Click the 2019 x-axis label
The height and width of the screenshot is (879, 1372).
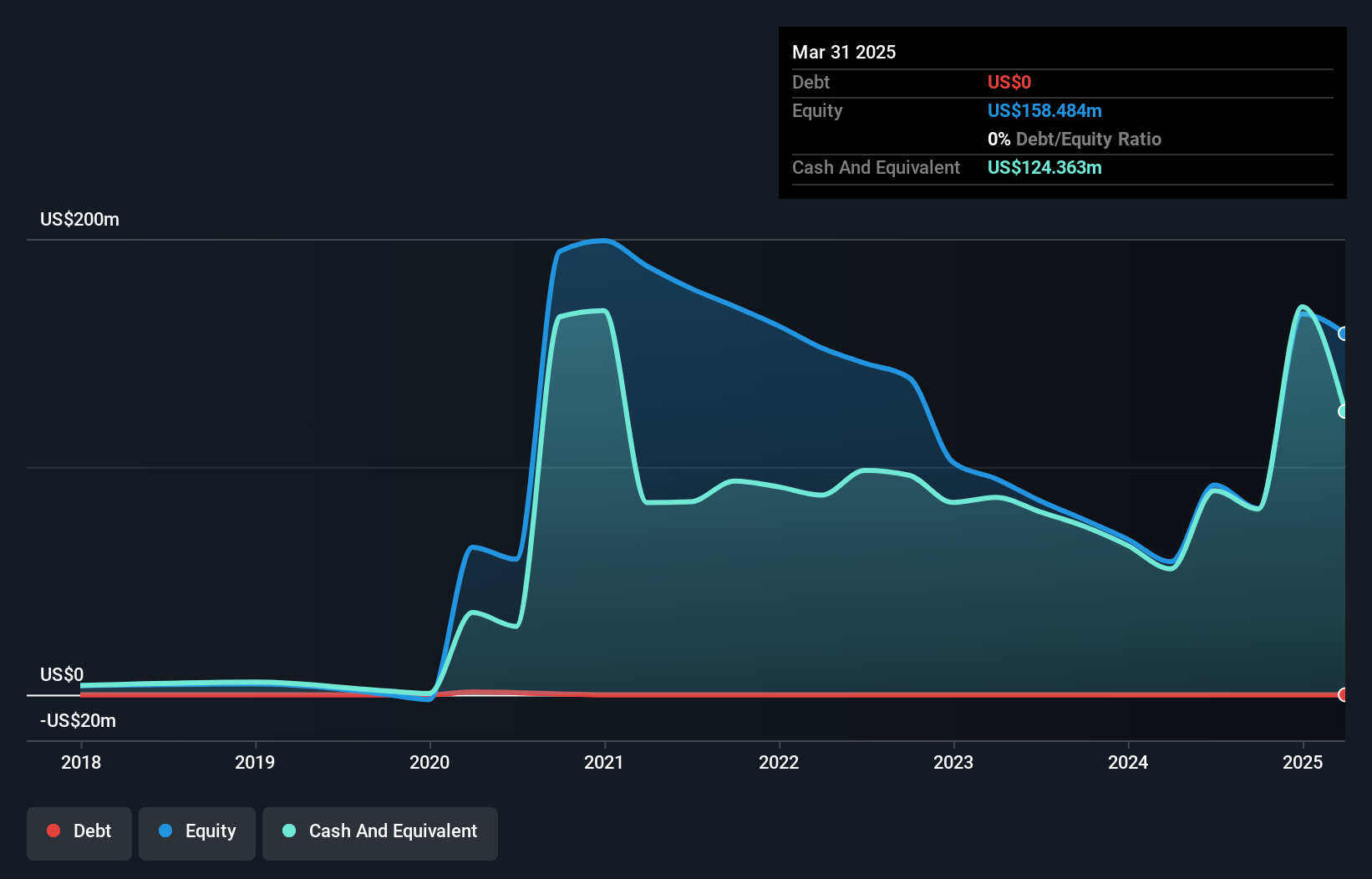click(255, 762)
